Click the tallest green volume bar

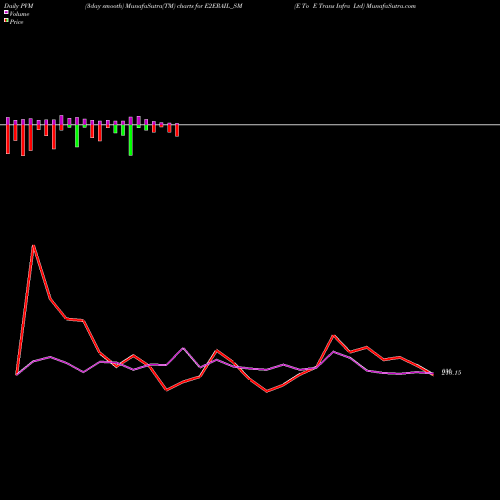[131, 140]
